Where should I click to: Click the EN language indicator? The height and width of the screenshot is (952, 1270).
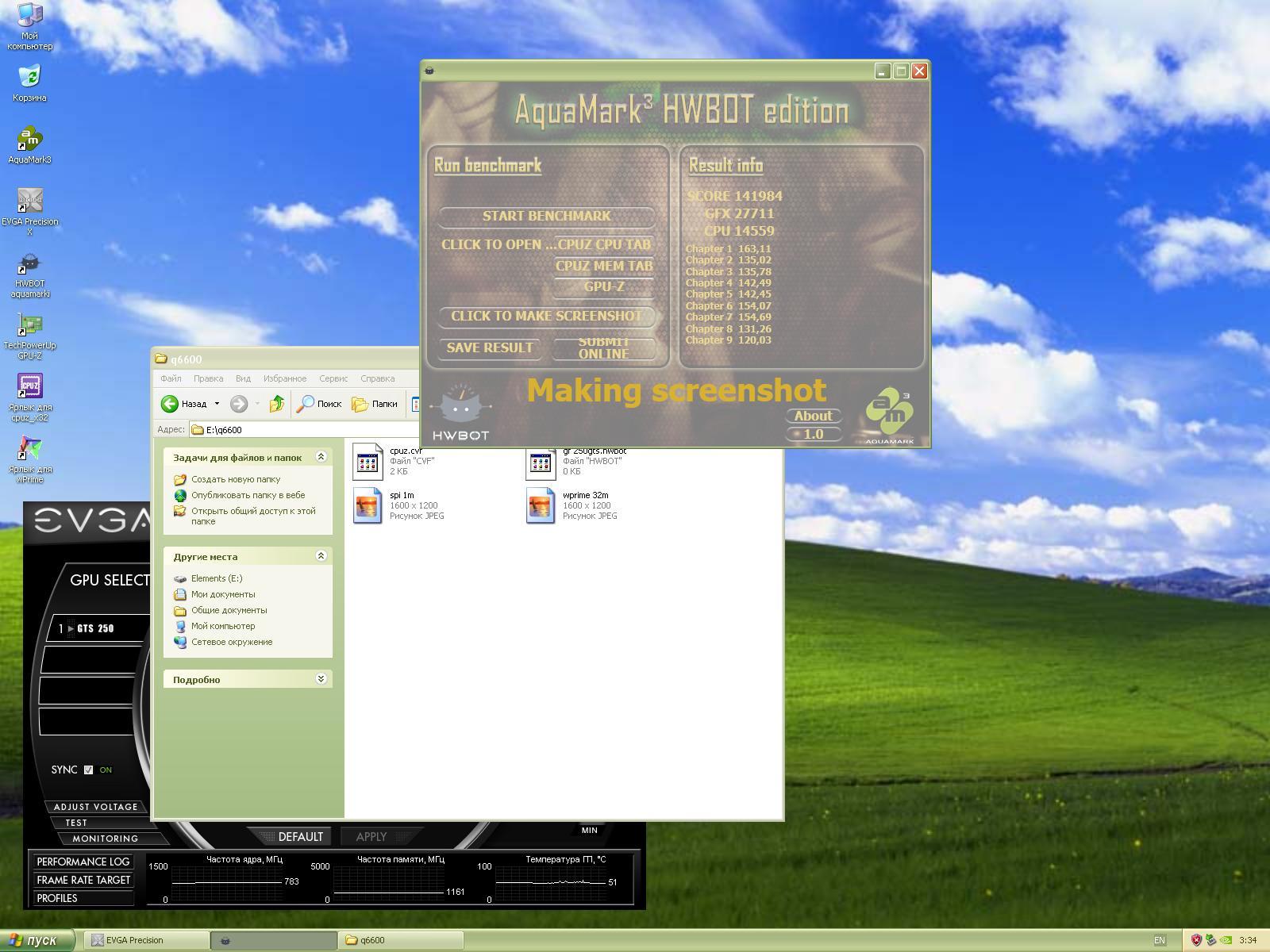pos(1160,940)
